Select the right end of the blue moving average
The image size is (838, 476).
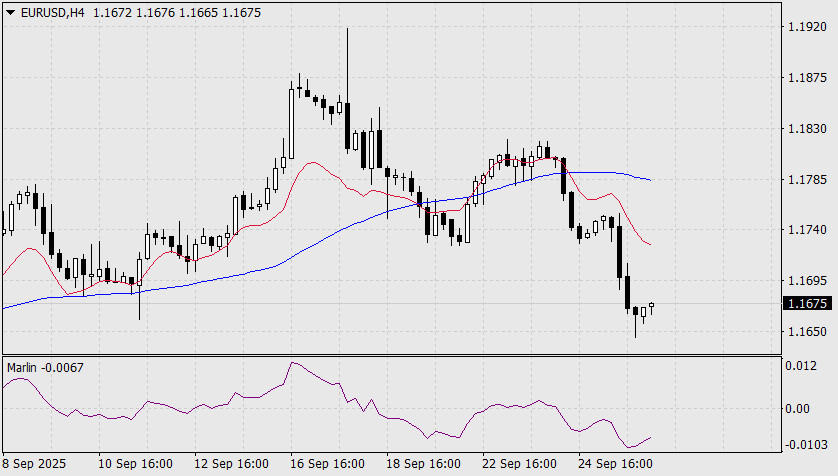[x=650, y=180]
